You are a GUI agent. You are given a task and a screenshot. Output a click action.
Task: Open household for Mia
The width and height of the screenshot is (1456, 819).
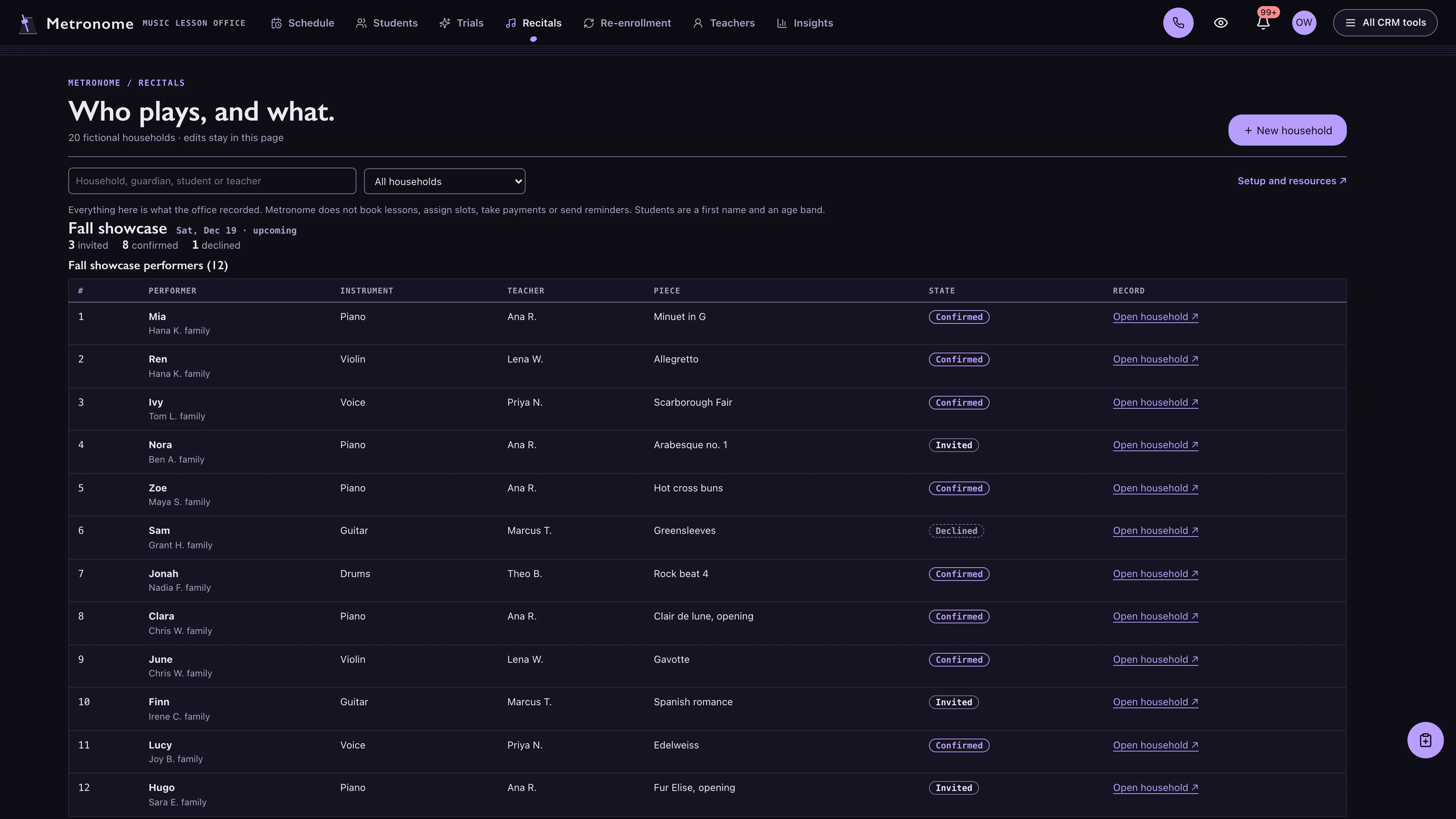[x=1155, y=317]
